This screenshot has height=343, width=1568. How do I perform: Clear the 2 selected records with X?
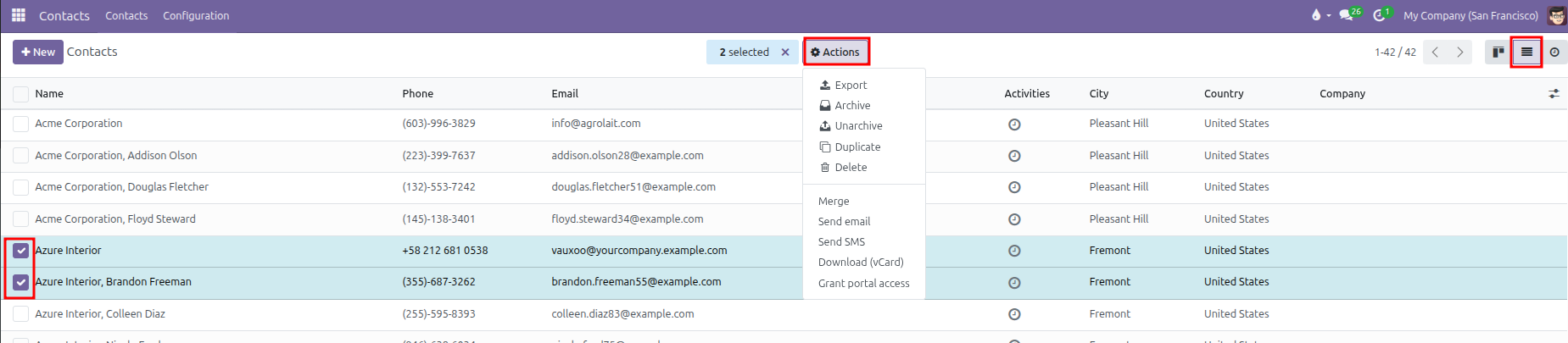click(x=785, y=52)
